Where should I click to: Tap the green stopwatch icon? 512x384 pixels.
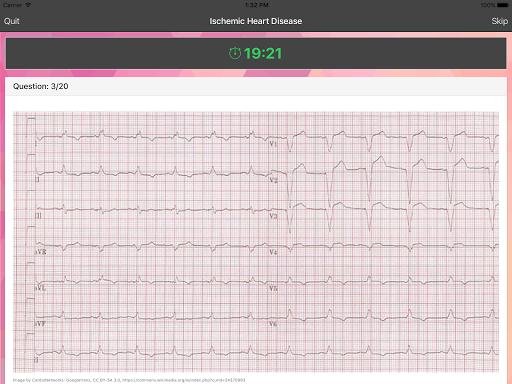point(235,53)
